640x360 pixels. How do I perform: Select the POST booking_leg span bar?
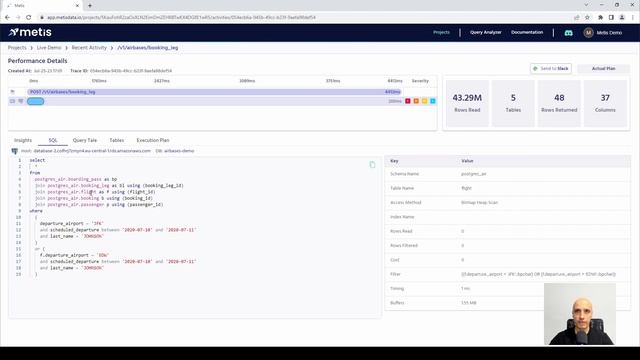point(214,92)
